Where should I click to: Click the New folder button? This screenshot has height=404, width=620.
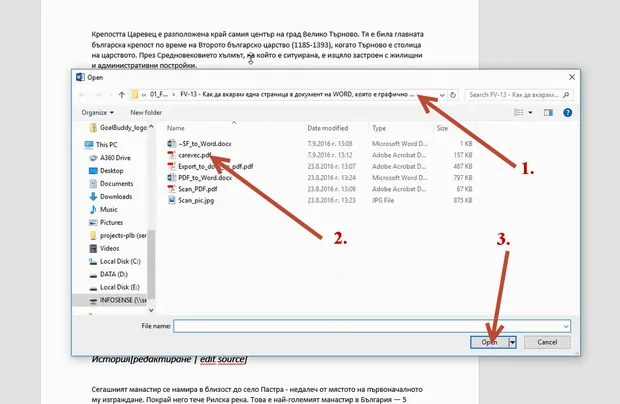pyautogui.click(x=146, y=113)
